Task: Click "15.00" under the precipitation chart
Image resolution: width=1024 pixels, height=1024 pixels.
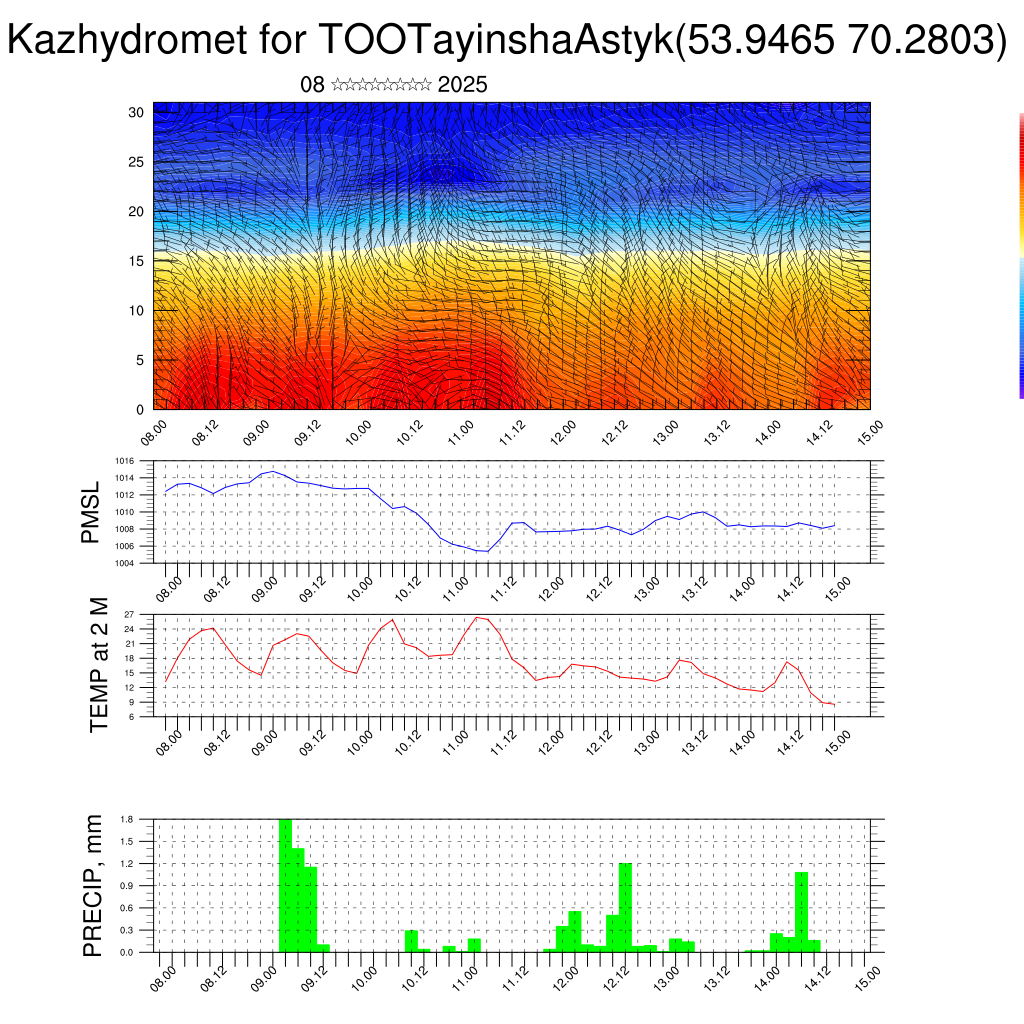Action: click(x=868, y=980)
